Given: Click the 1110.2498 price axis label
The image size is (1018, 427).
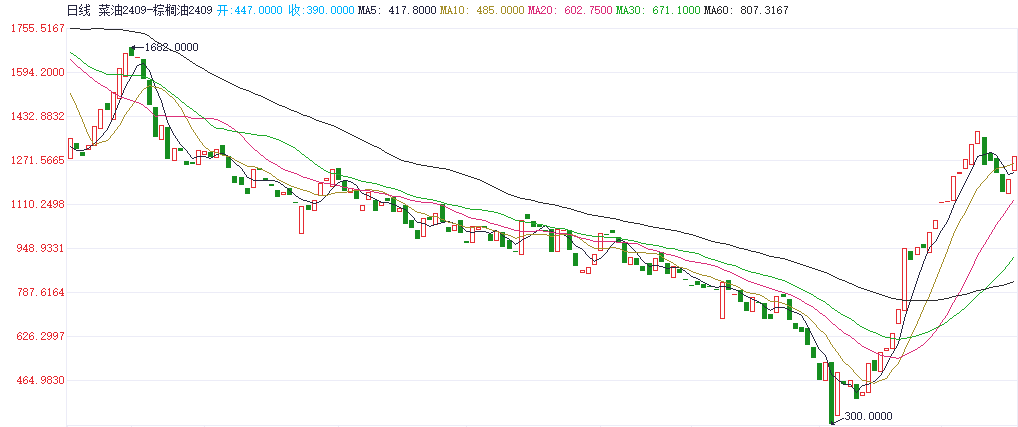Looking at the screenshot, I should point(38,204).
